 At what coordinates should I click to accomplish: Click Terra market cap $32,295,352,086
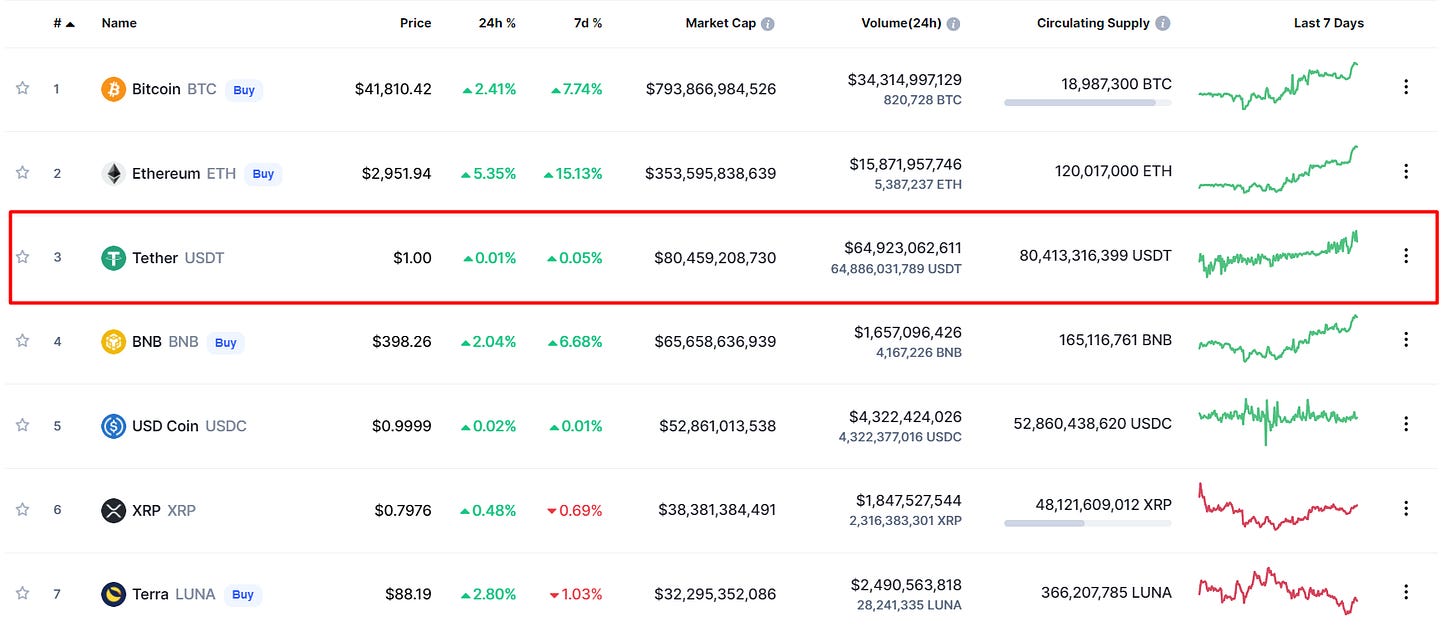pos(716,594)
